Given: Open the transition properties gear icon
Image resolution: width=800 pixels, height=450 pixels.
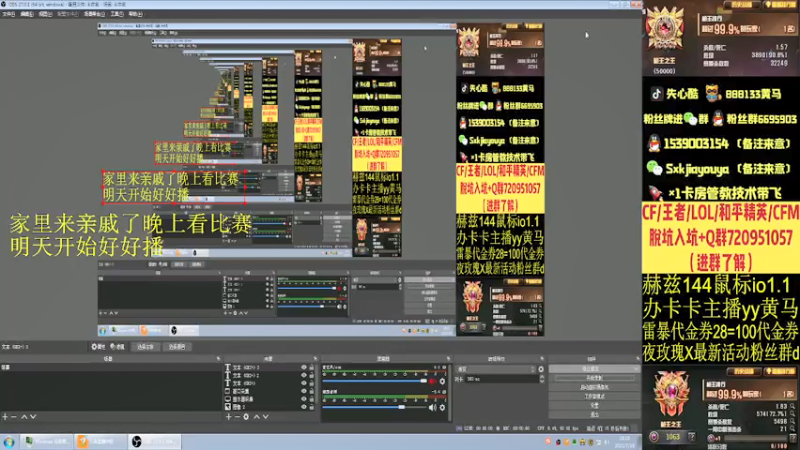Looking at the screenshot, I should (x=541, y=369).
